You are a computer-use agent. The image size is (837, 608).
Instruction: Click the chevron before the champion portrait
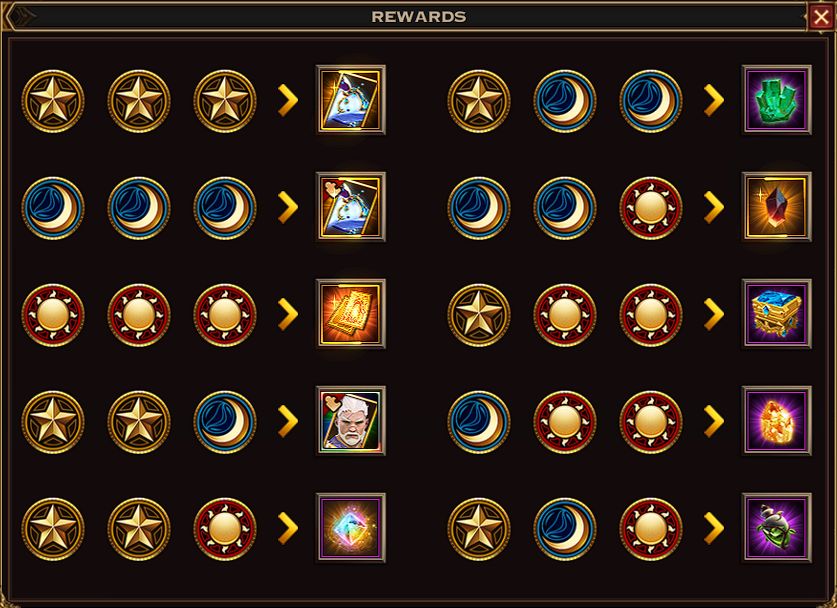point(288,421)
